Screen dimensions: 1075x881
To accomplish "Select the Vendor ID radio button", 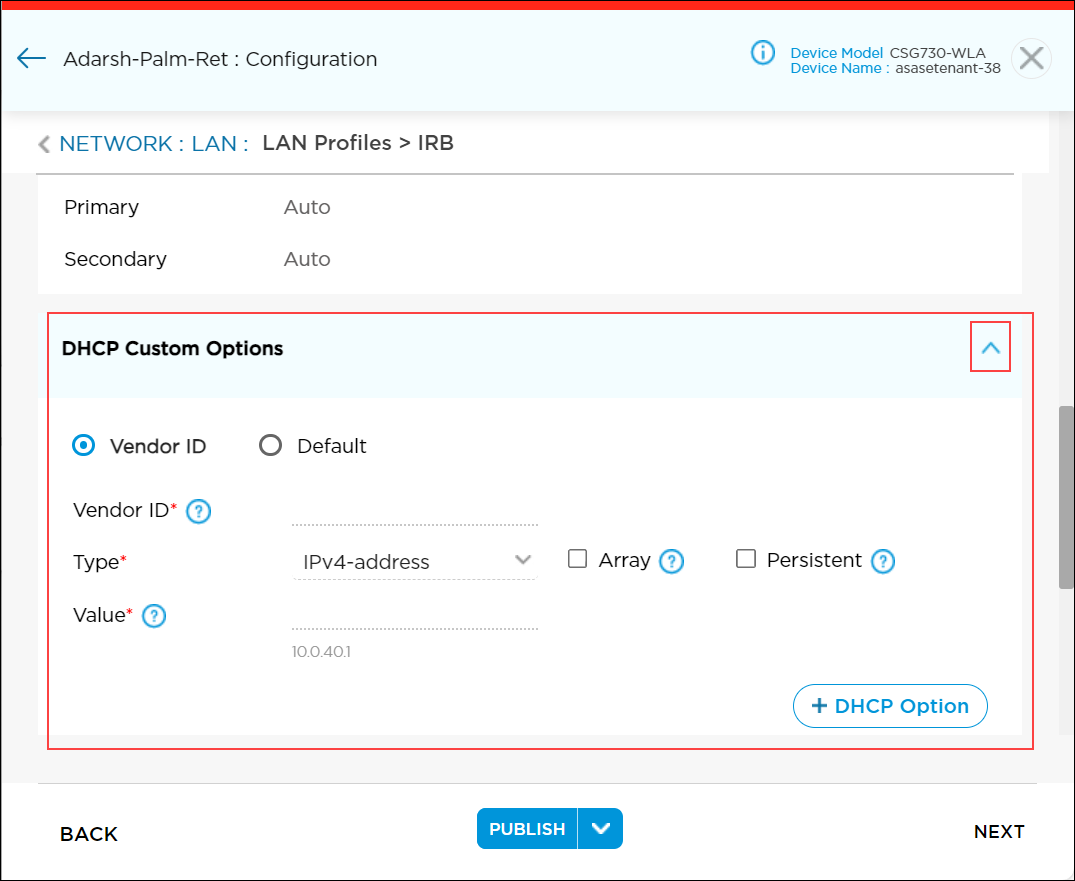I will coord(83,445).
